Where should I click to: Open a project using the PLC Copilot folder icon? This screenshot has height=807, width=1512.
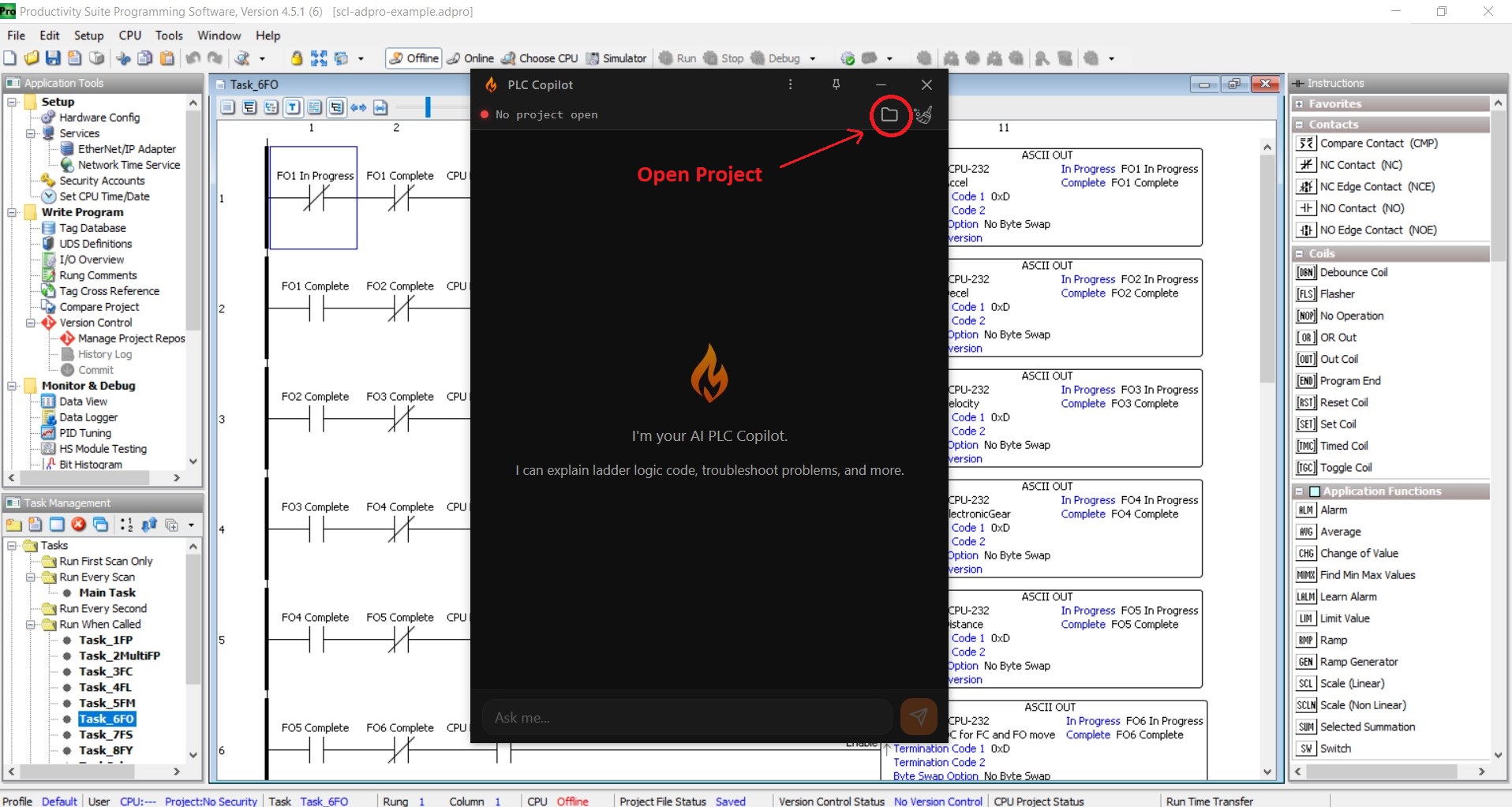pos(890,114)
